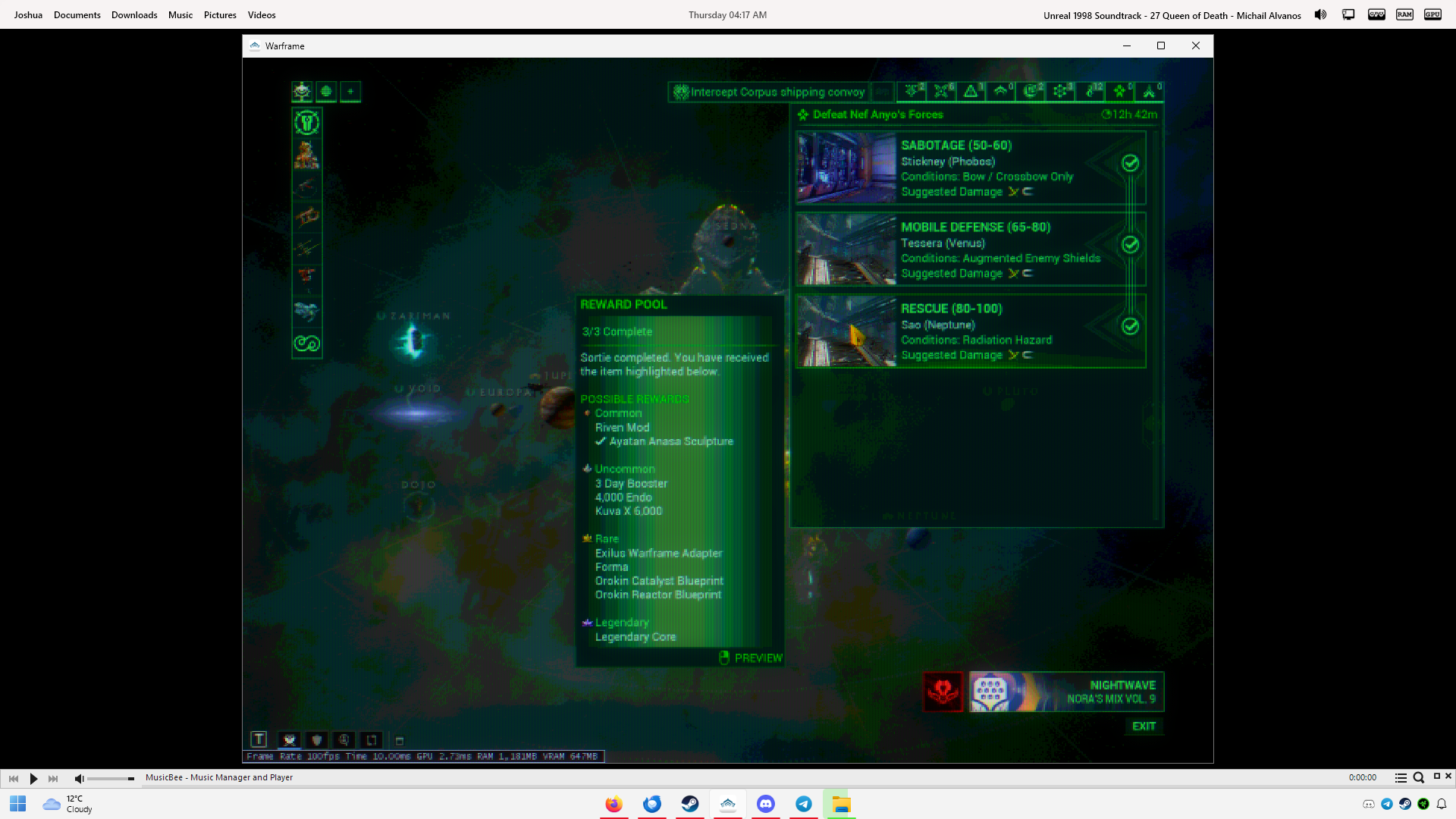Open Telegram from the taskbar
Screen dimensions: 1456x819
804,804
